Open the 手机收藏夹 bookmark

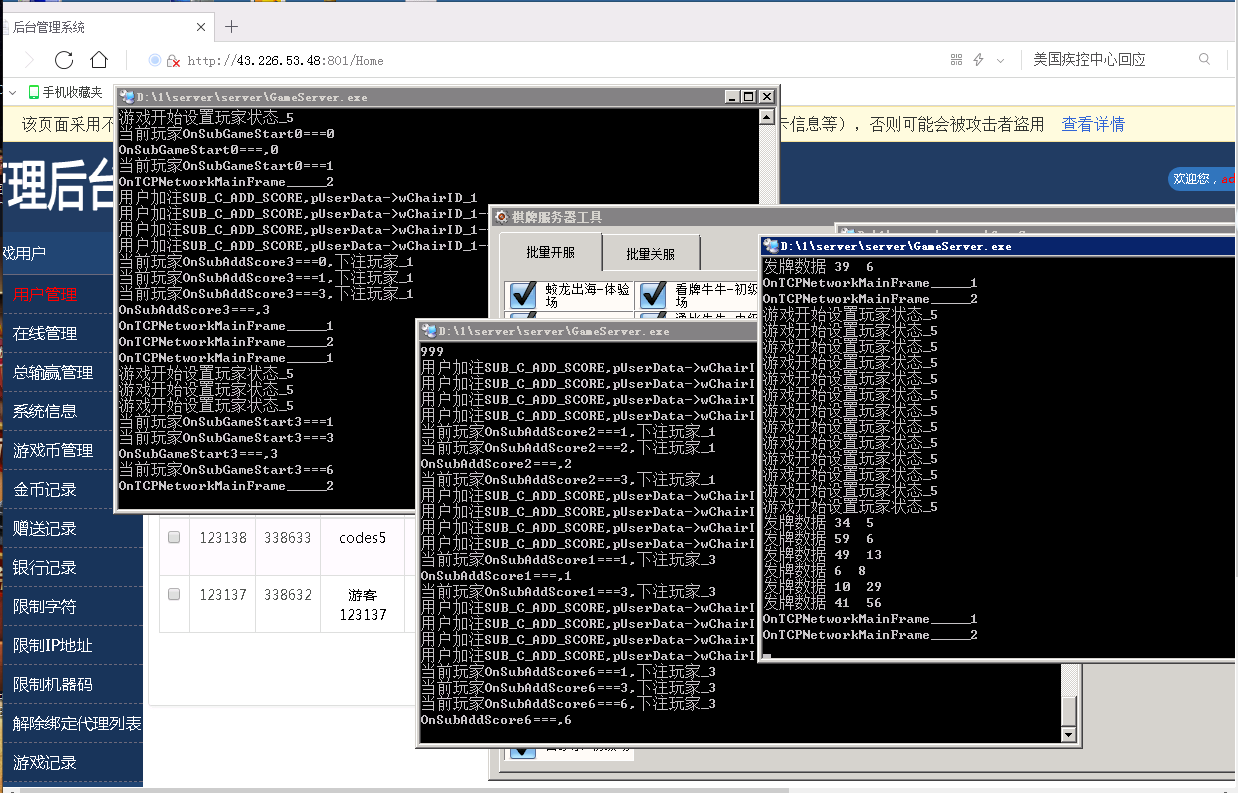(x=66, y=92)
